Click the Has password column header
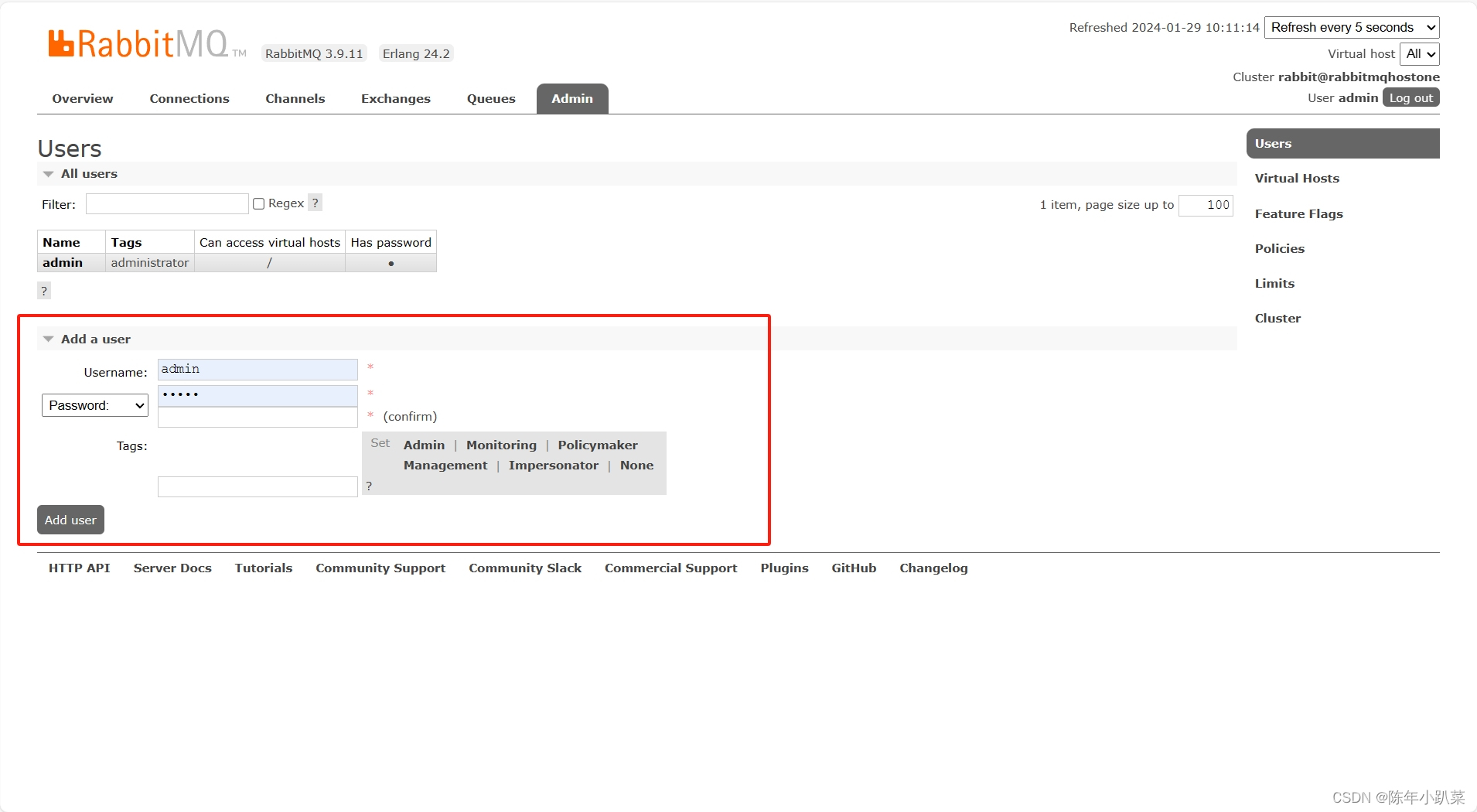 (391, 243)
